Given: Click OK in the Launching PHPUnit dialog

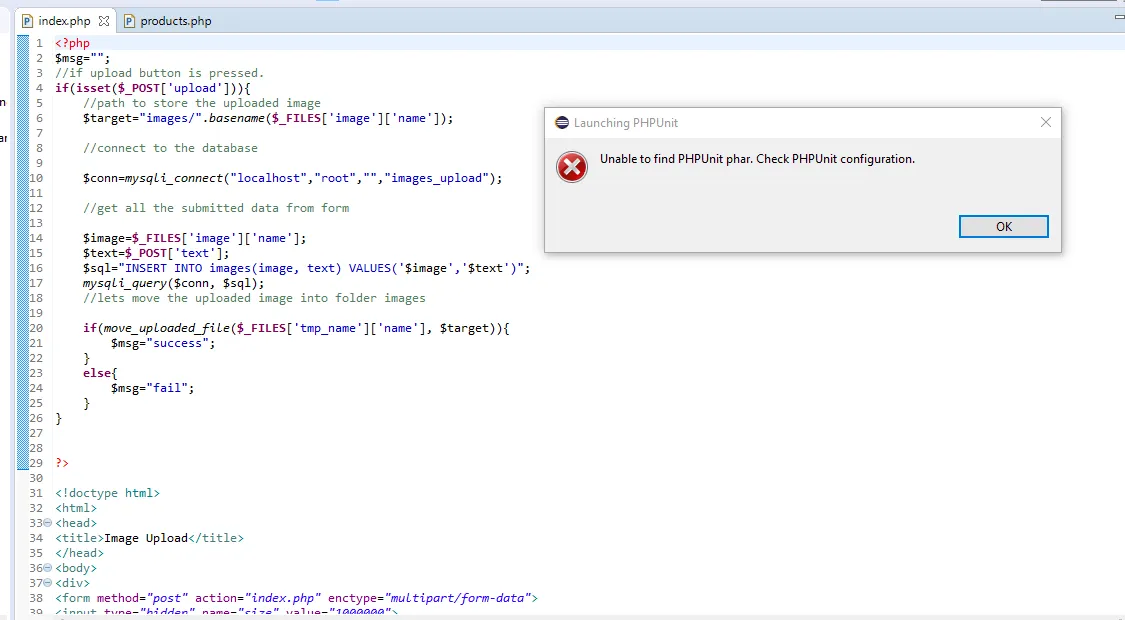Looking at the screenshot, I should point(1003,227).
